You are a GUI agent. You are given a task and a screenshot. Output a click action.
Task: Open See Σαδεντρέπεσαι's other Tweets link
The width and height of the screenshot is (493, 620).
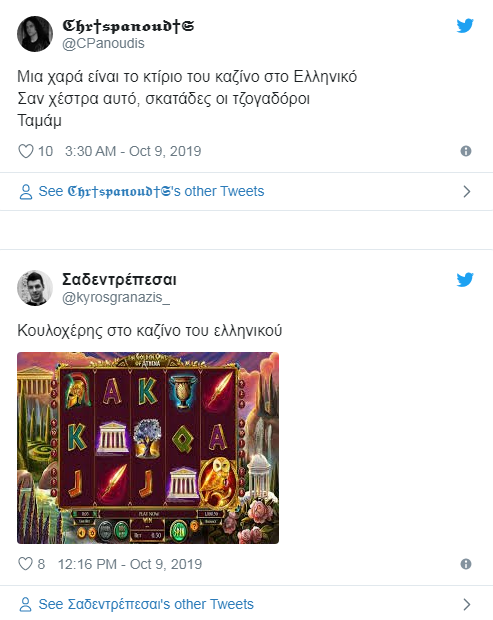146,604
